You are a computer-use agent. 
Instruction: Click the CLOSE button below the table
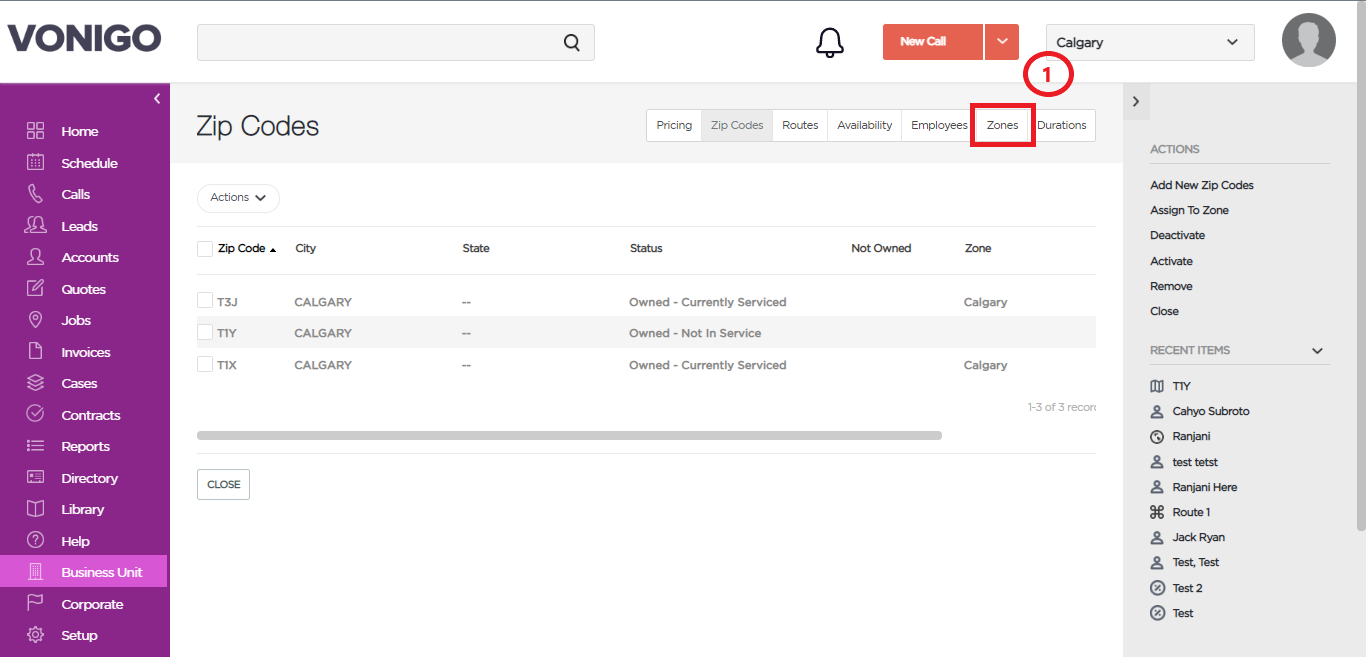coord(223,484)
